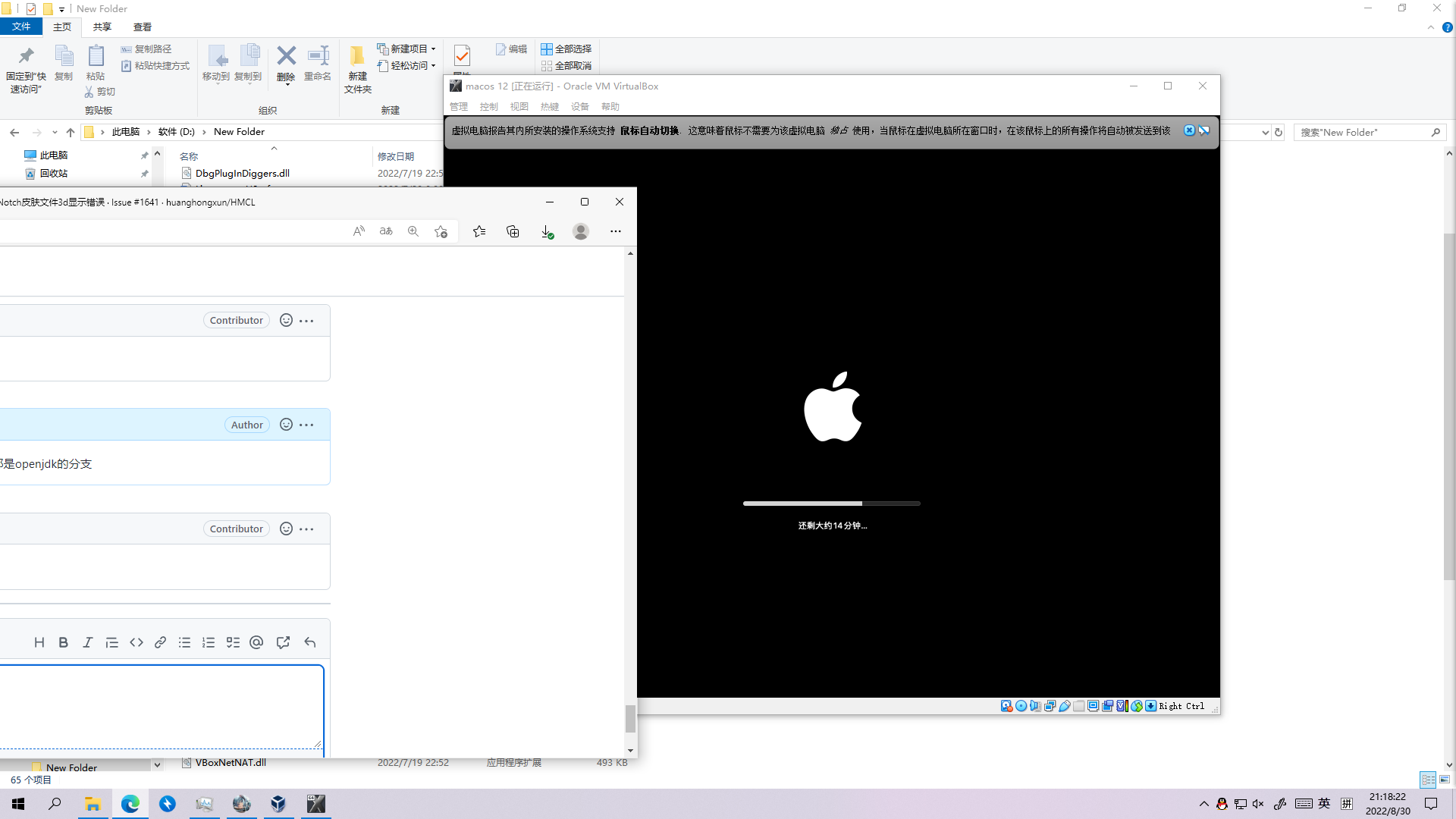Toggle italic formatting in comment editor
The image size is (1456, 819).
point(87,642)
